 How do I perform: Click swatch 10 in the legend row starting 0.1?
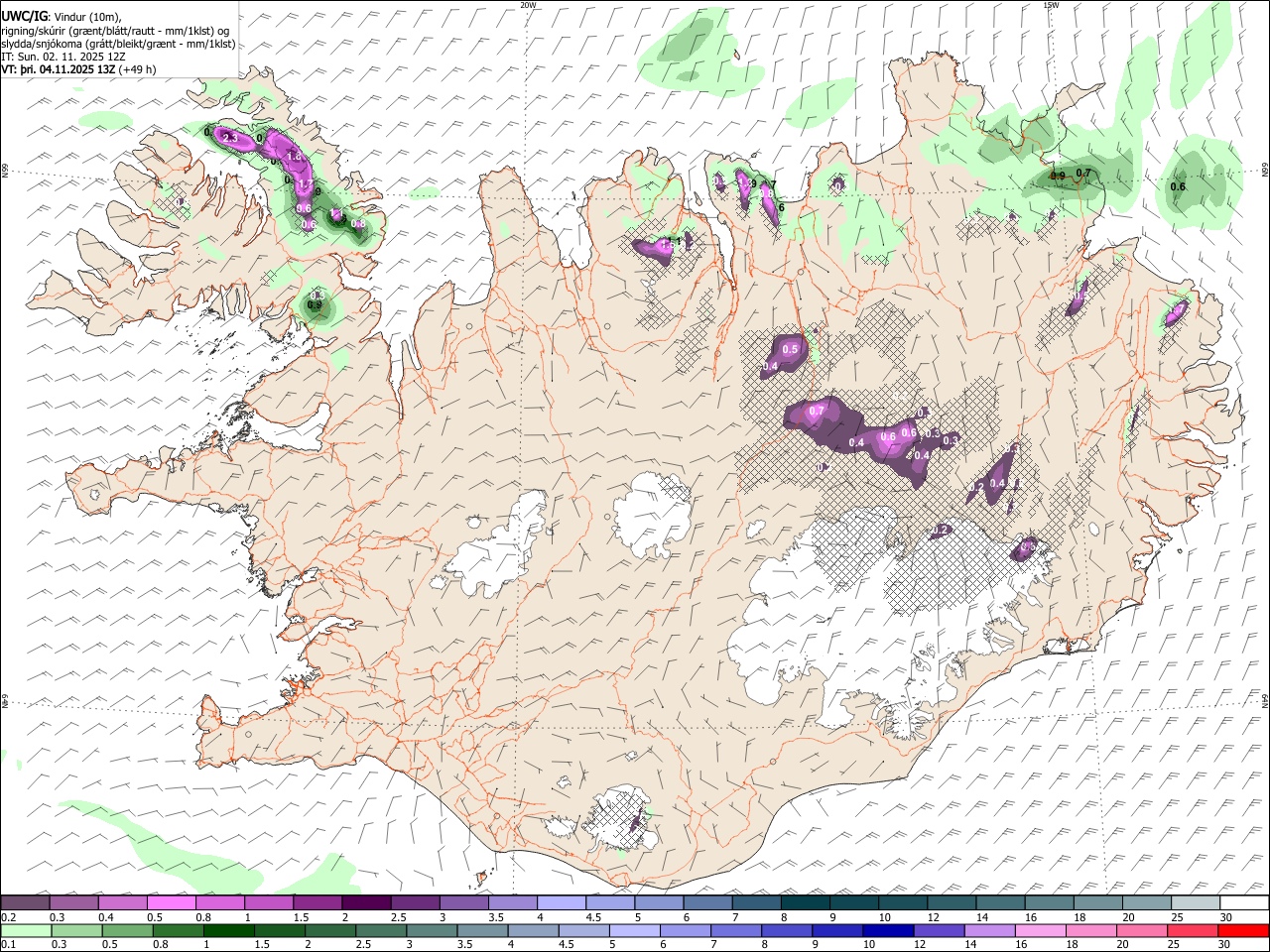[888, 930]
